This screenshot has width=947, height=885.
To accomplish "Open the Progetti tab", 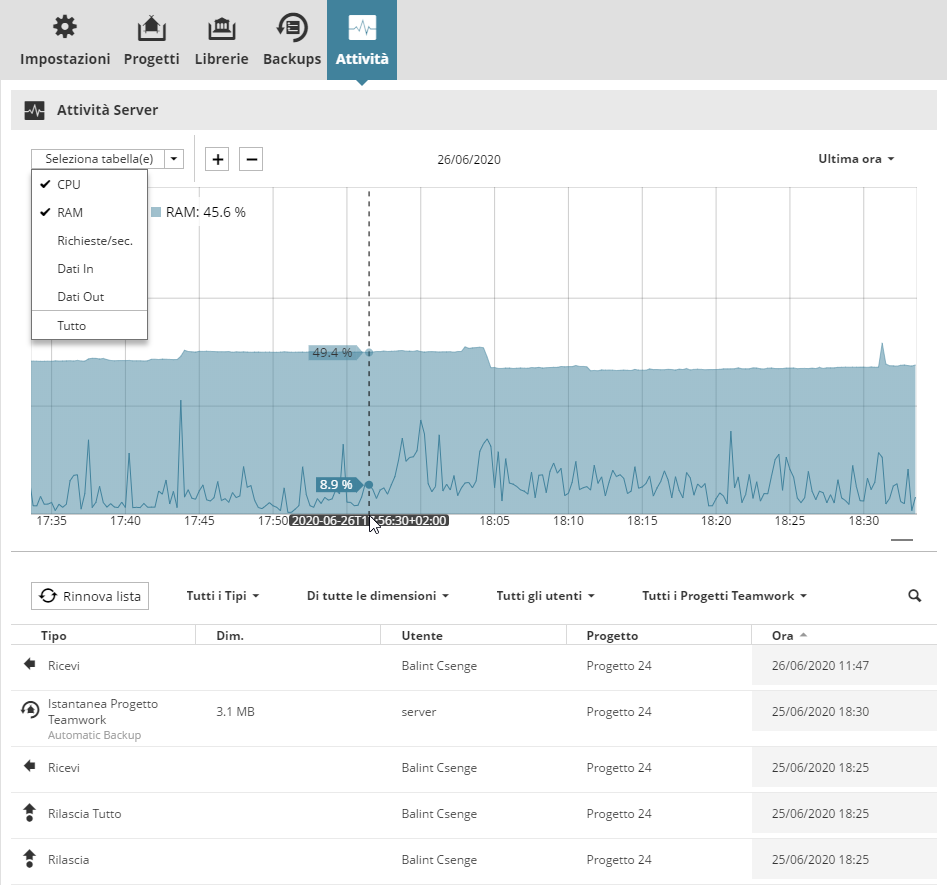I will [x=152, y=40].
